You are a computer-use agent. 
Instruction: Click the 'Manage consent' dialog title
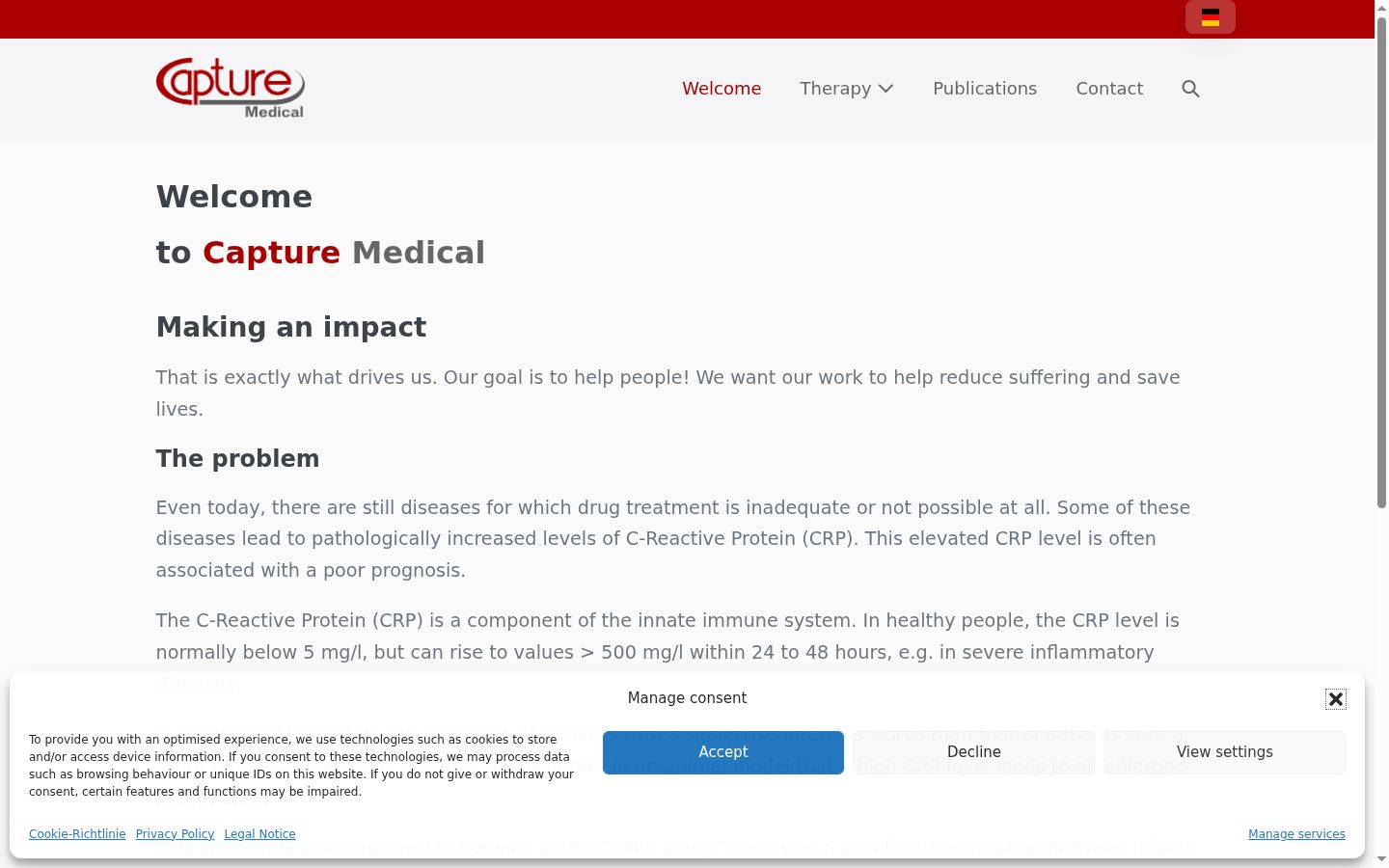[x=687, y=698]
